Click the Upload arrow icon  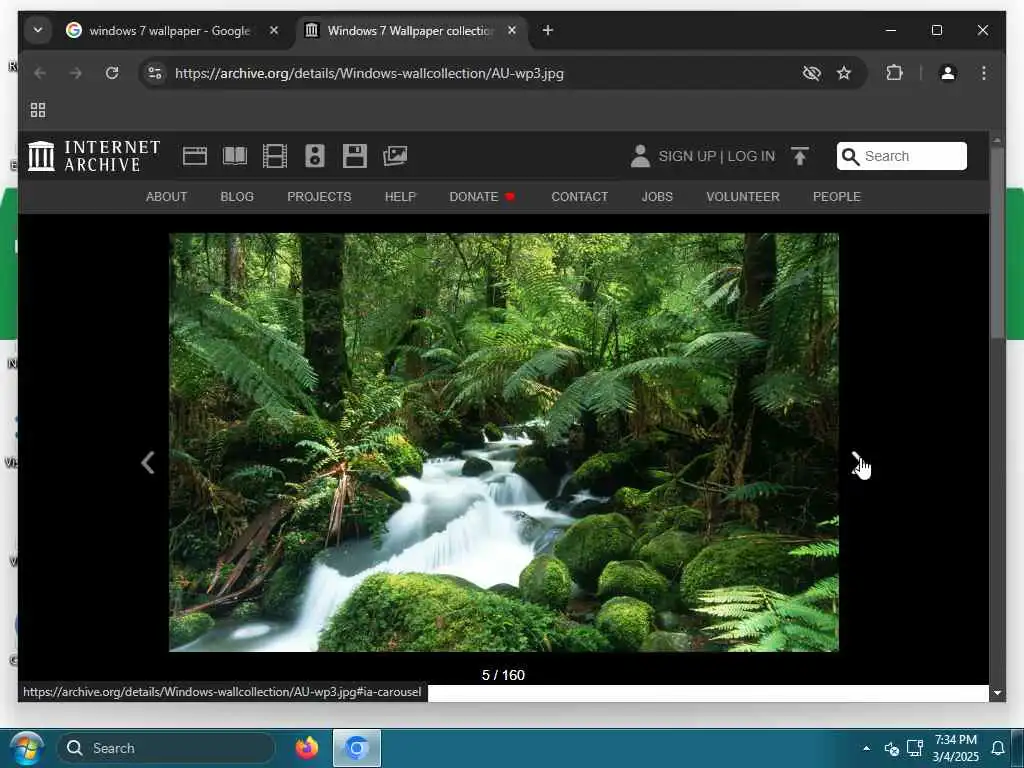[799, 156]
